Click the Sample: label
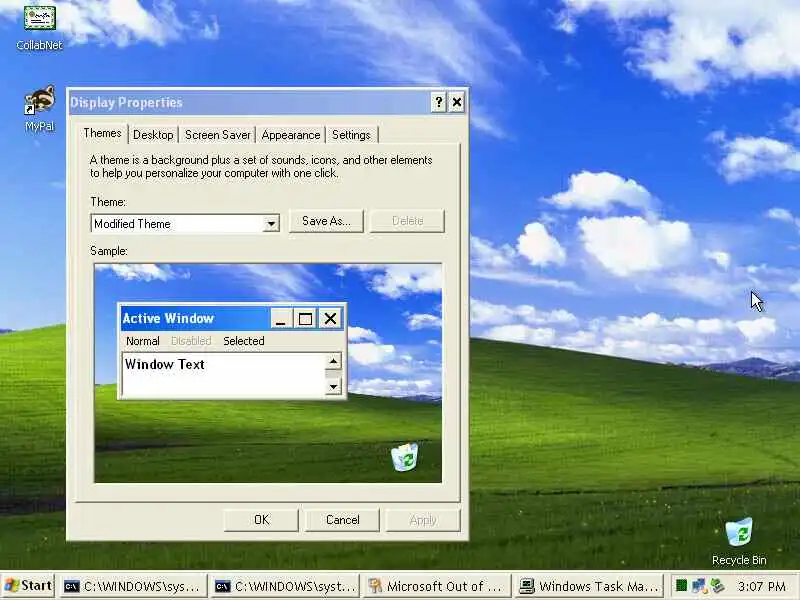The width and height of the screenshot is (800, 600). [x=109, y=251]
